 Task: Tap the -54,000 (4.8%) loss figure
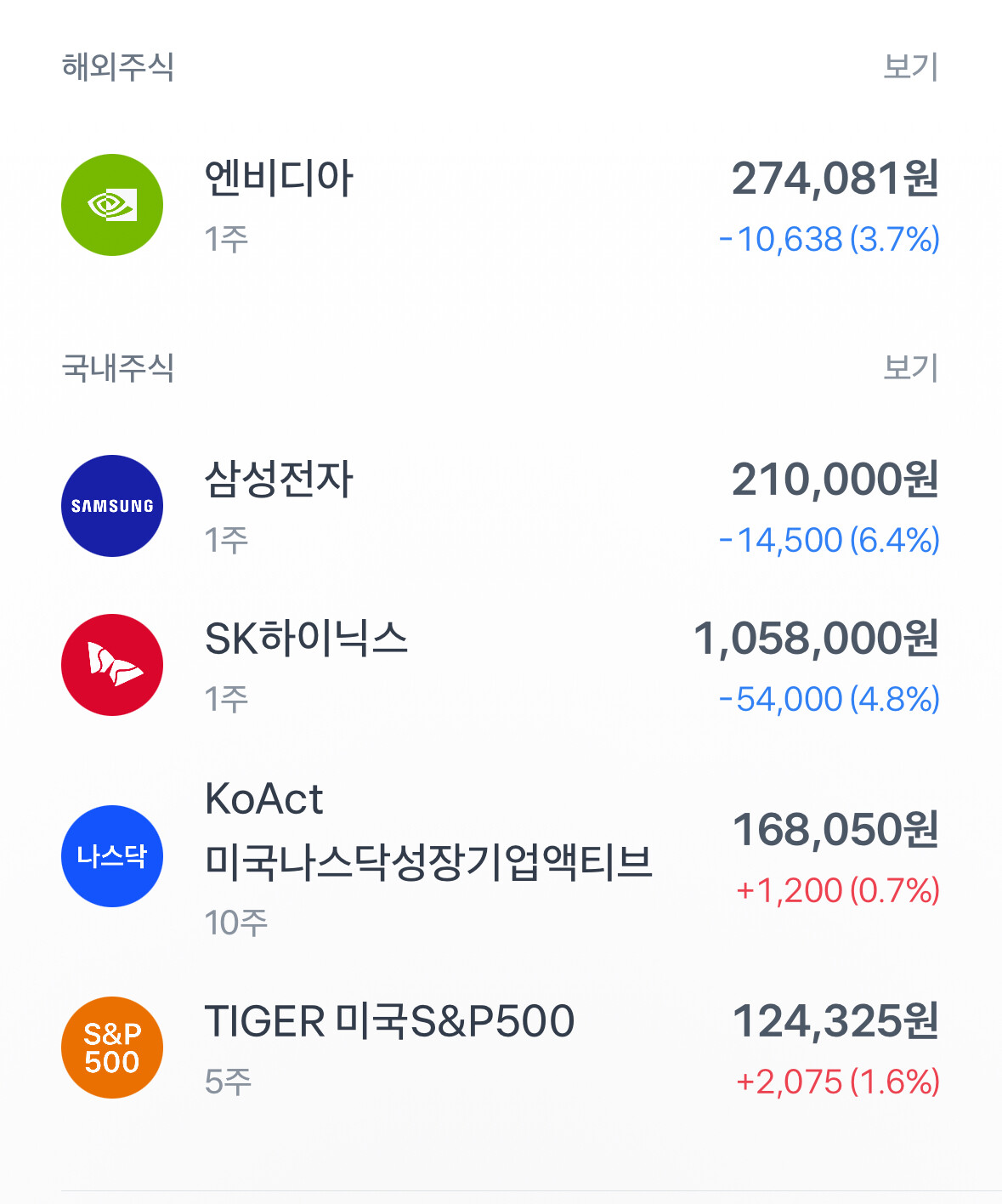[829, 699]
